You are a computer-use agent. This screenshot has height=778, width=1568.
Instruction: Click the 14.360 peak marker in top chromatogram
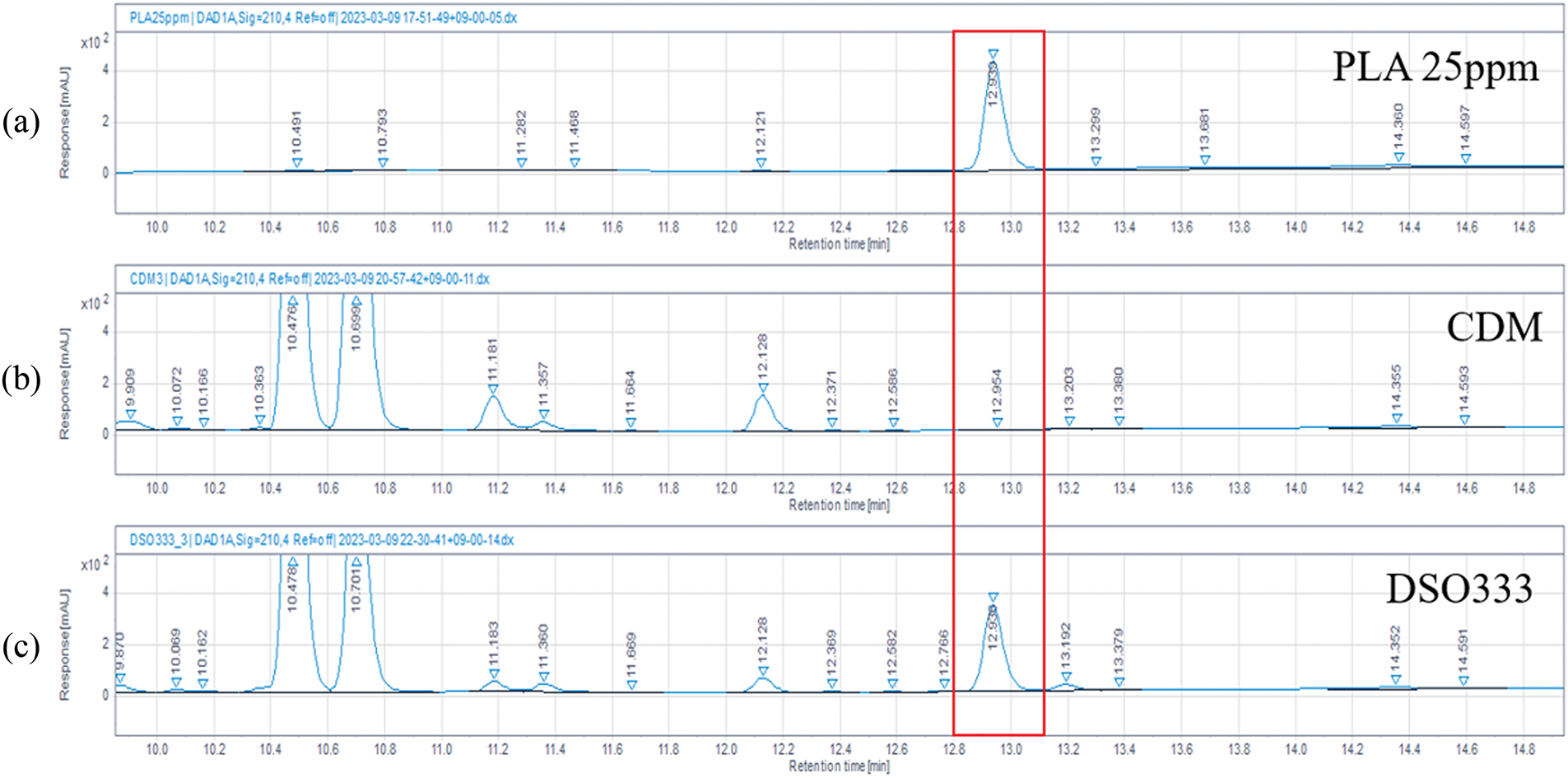click(1398, 157)
